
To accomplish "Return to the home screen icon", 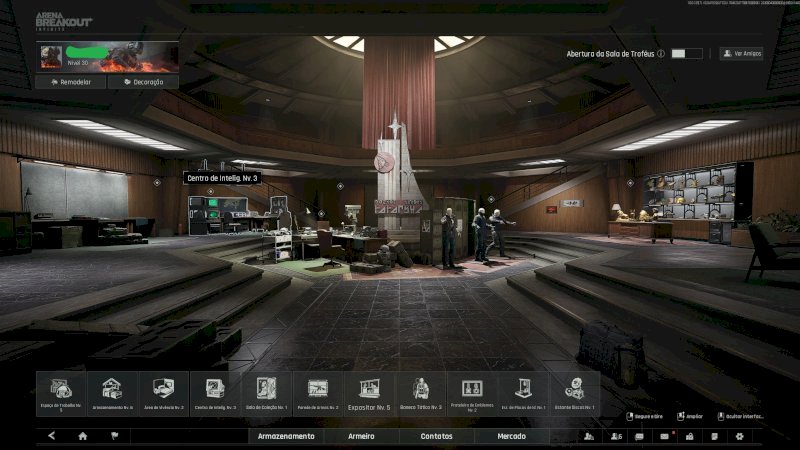I will (83, 436).
